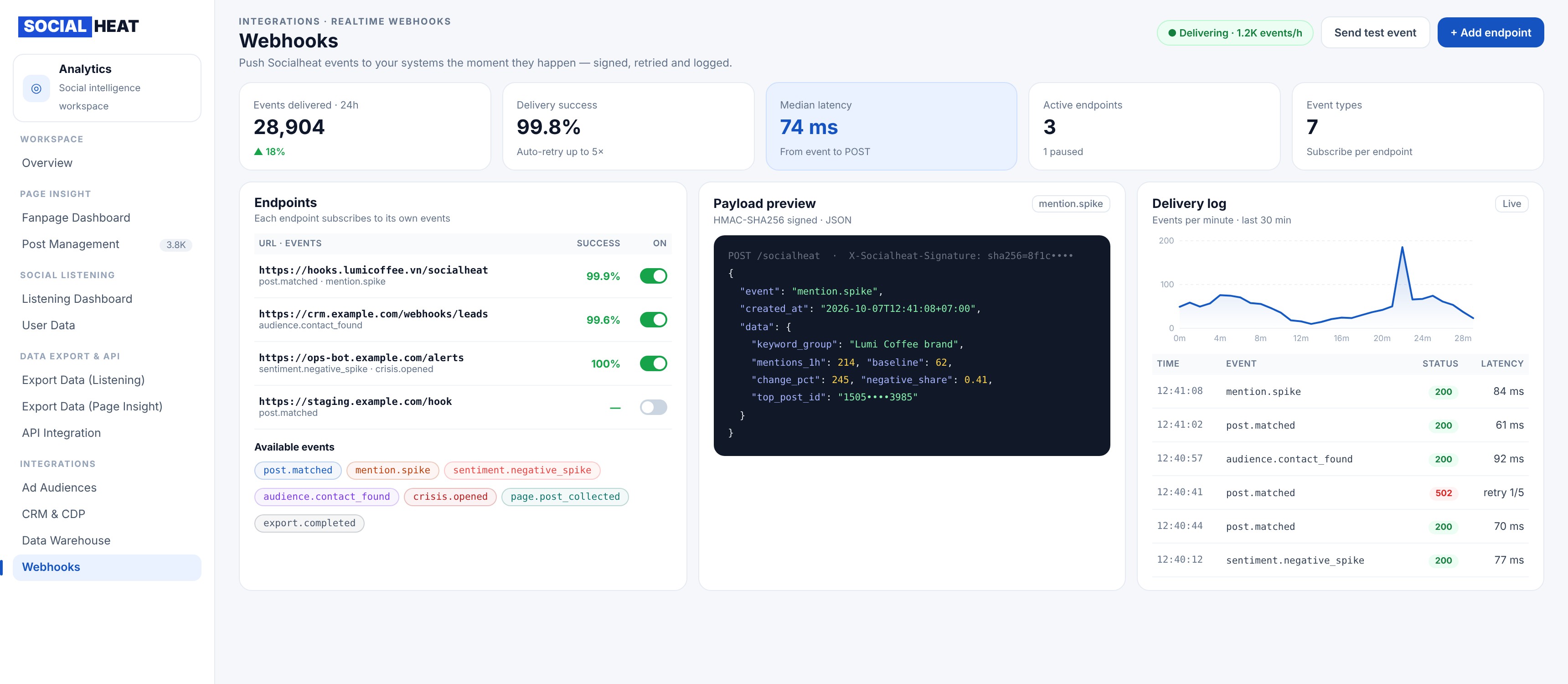Select the Webhooks sidebar item
This screenshot has height=684, width=1568.
pyautogui.click(x=107, y=567)
